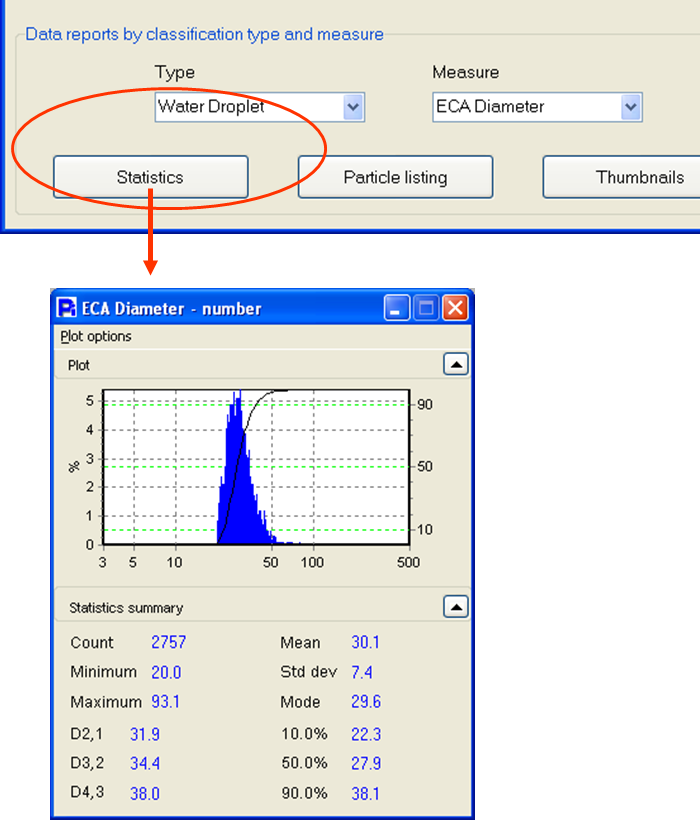Click the ECA Diameter window system icon
This screenshot has width=700, height=820.
click(x=67, y=308)
